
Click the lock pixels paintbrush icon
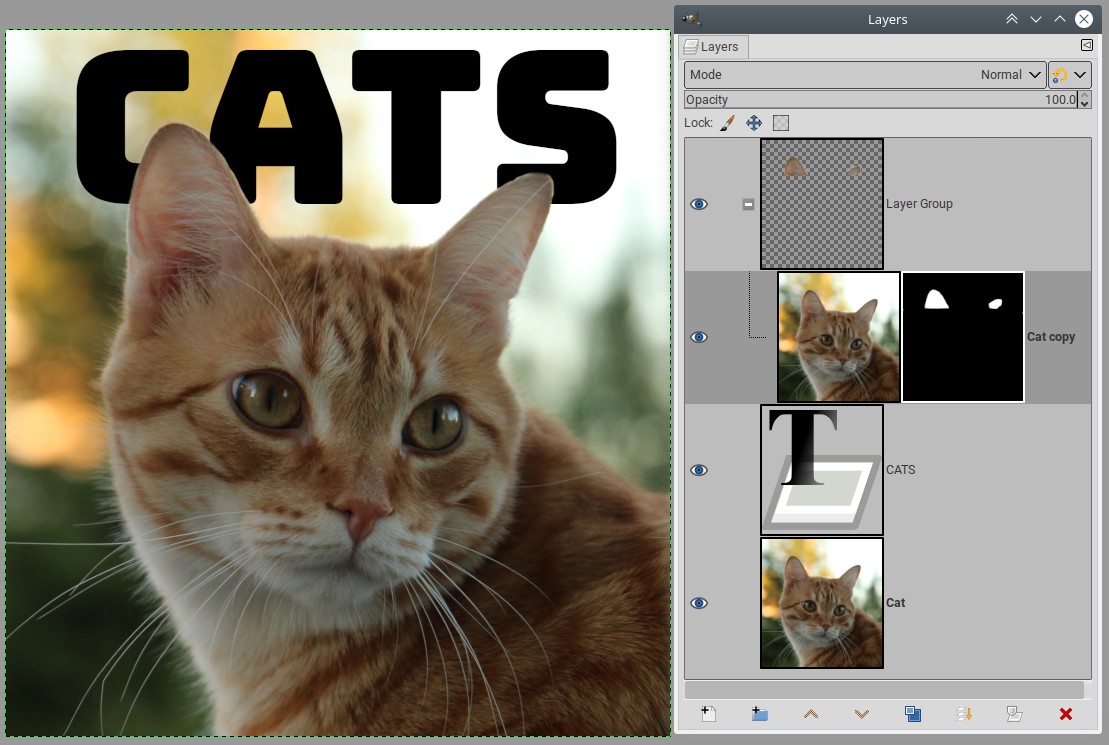coord(727,122)
